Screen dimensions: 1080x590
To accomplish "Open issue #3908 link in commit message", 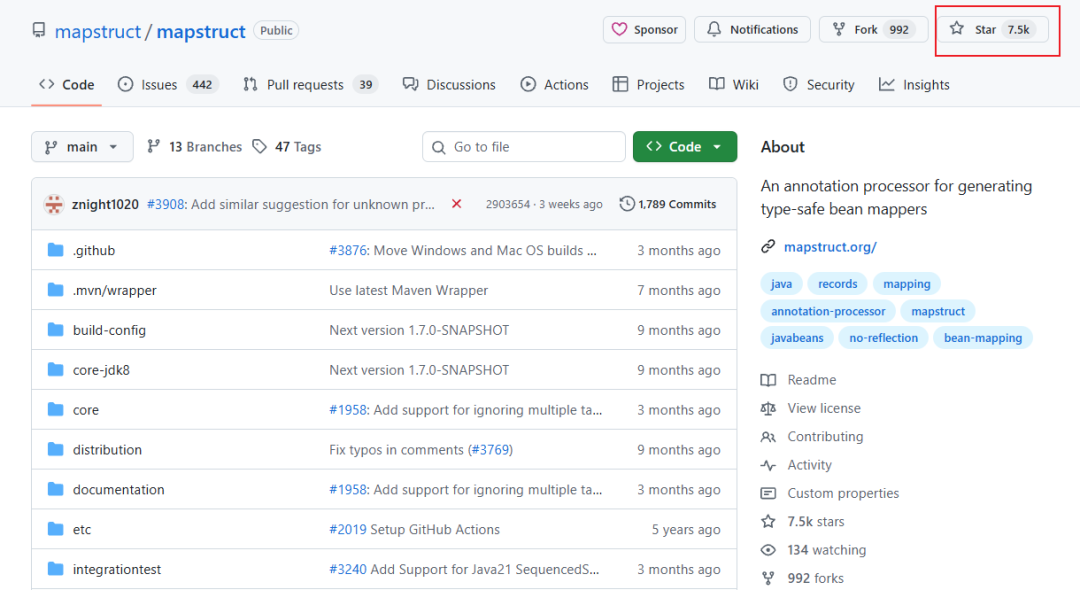I will click(x=166, y=204).
